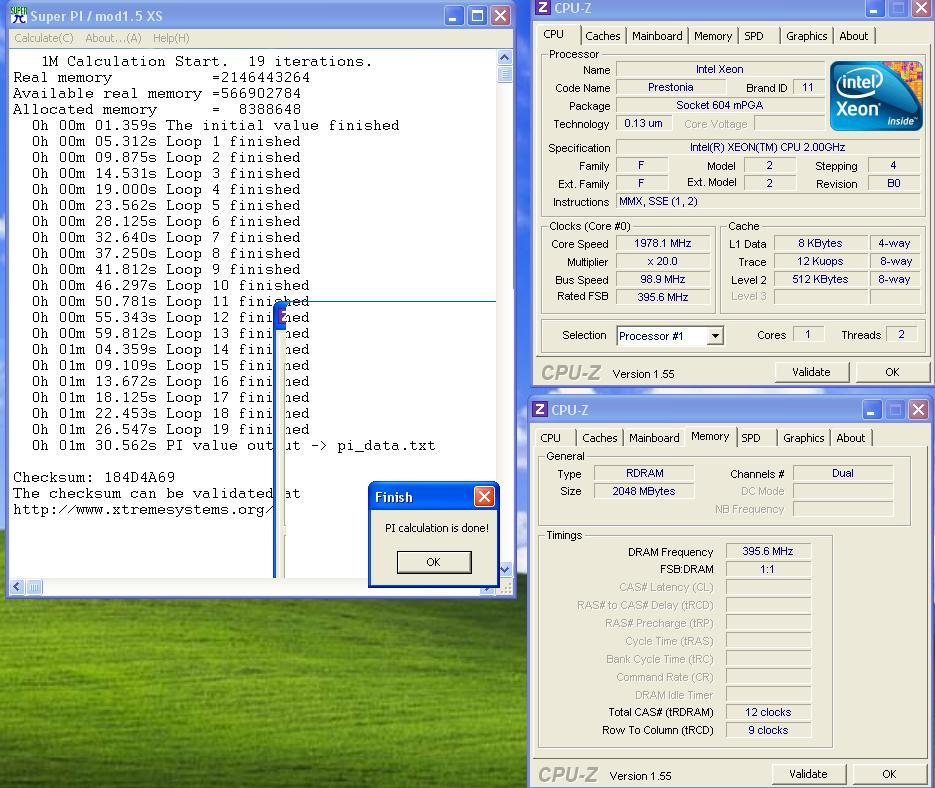Image resolution: width=935 pixels, height=788 pixels.
Task: Select Mainboard tab in bottom CPU-Z
Action: (654, 438)
